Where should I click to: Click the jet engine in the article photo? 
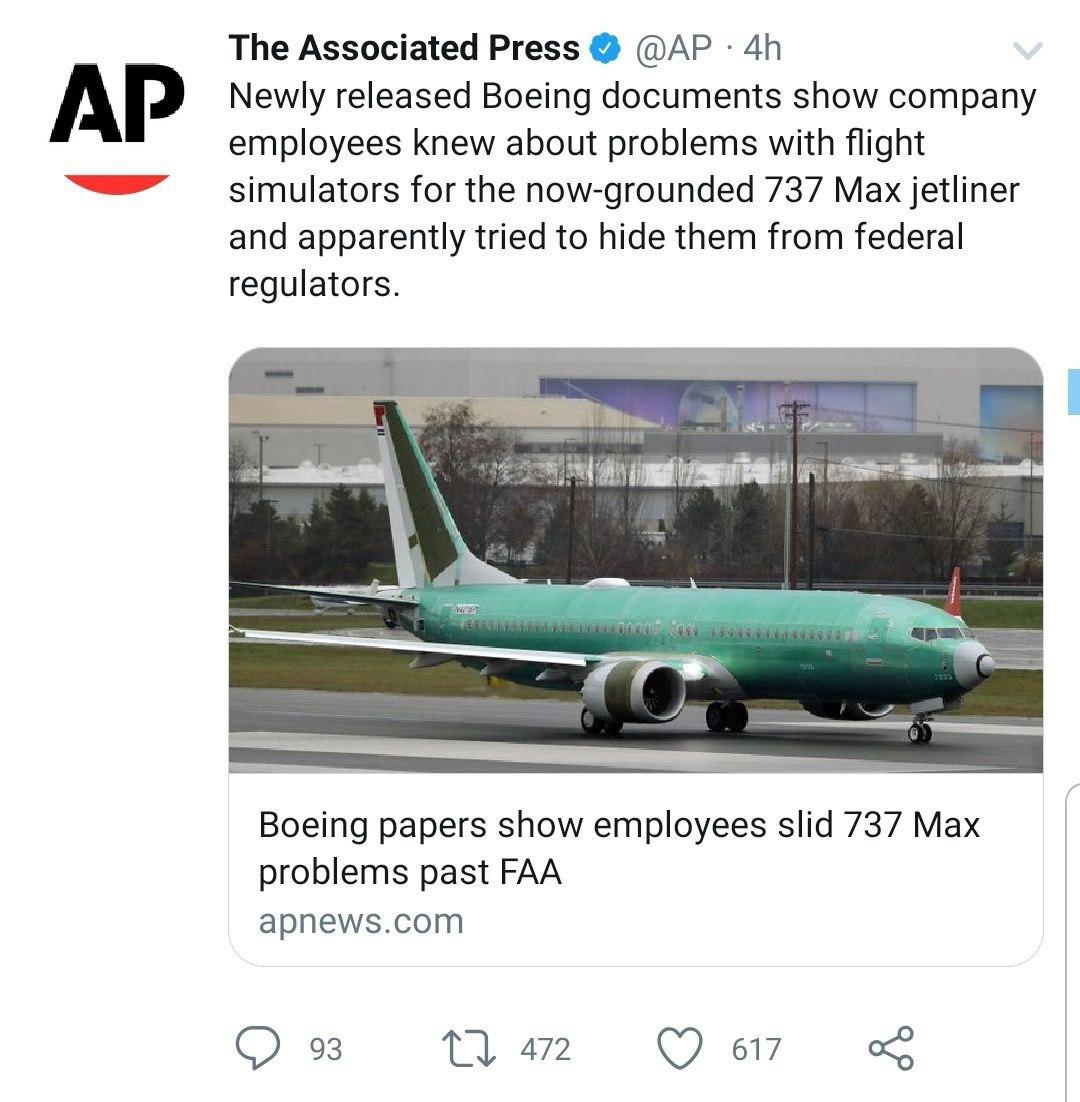pyautogui.click(x=634, y=692)
